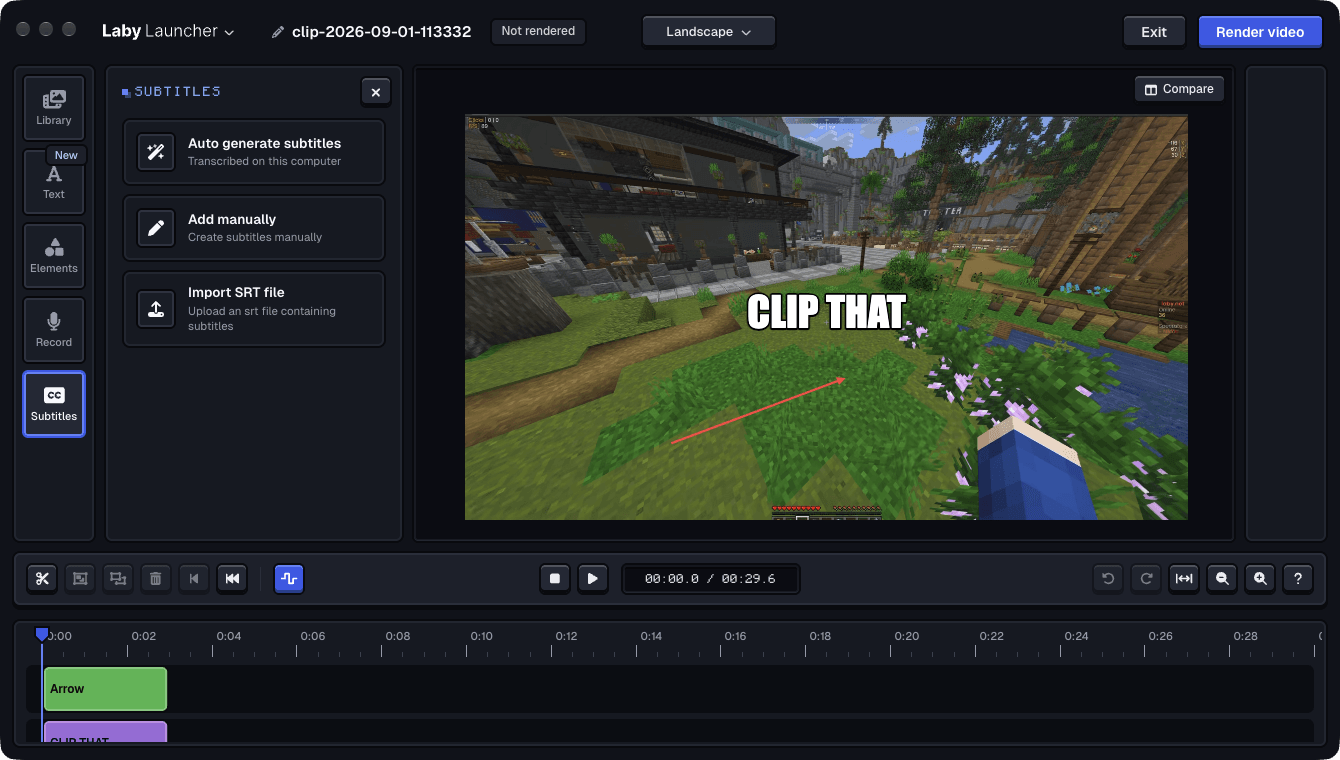Click the New badge above Text
The height and width of the screenshot is (760, 1340).
pos(66,155)
